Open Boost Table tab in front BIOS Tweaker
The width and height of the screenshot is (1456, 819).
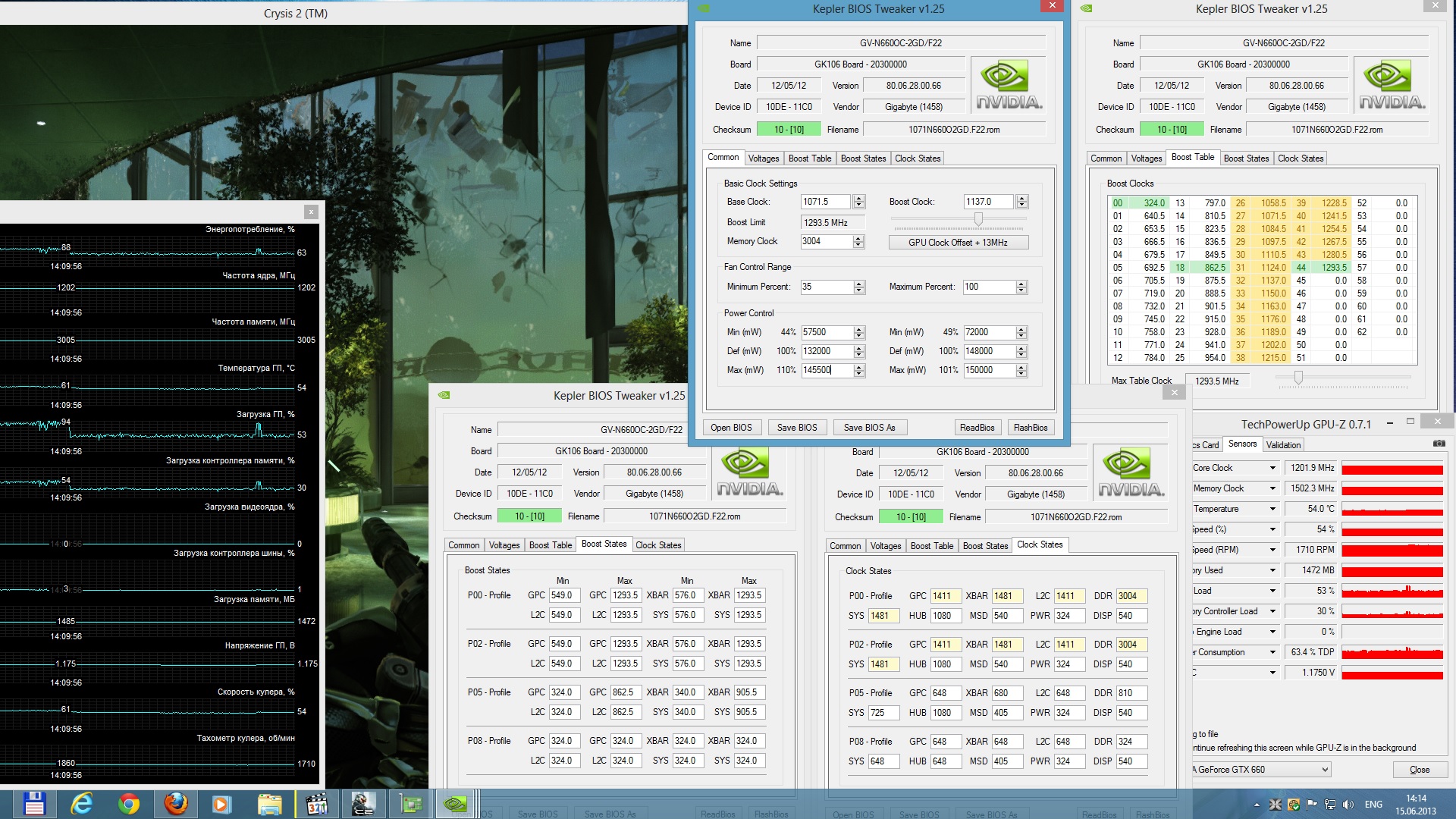pyautogui.click(x=809, y=158)
